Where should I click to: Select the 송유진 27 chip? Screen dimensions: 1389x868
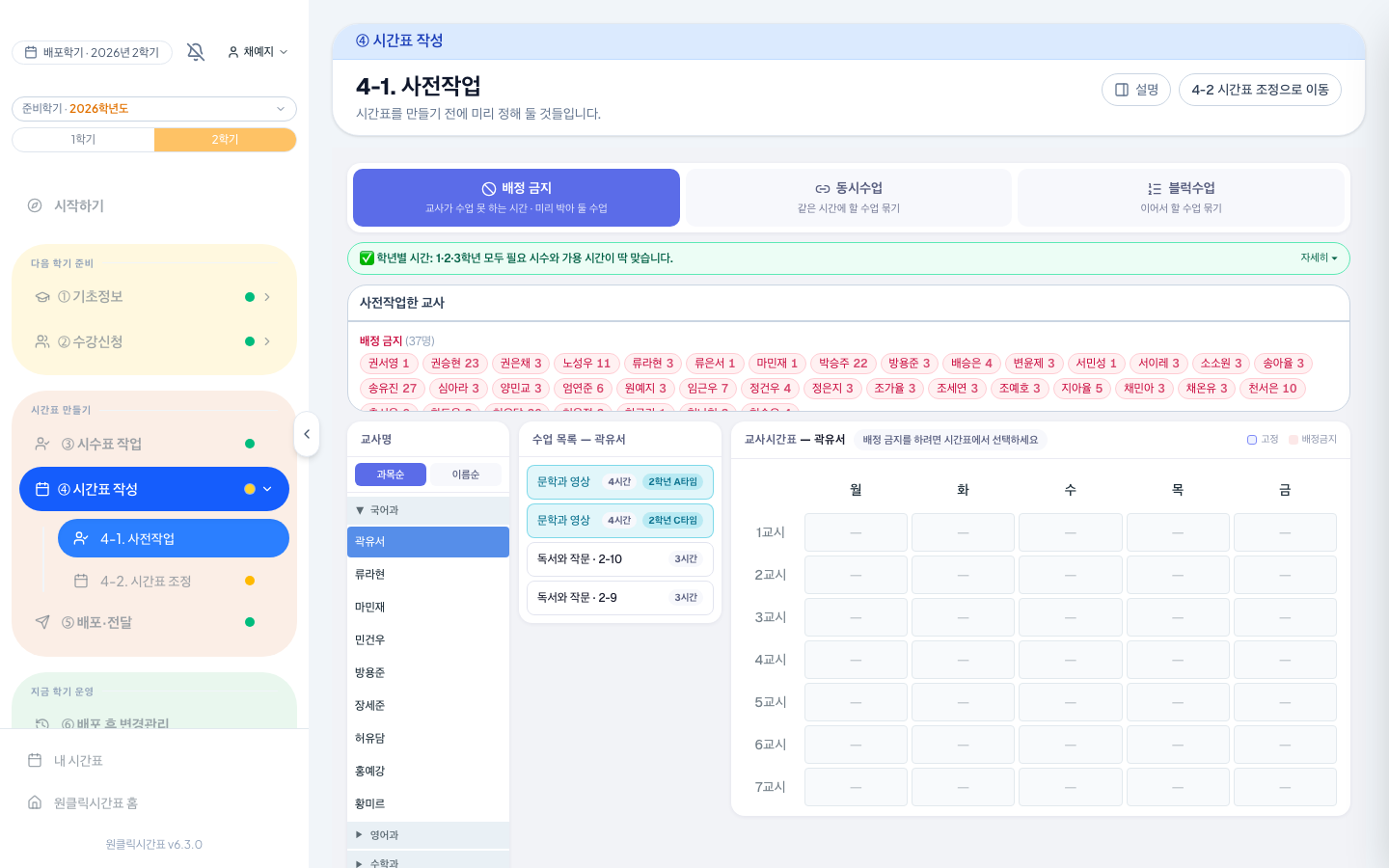(393, 389)
